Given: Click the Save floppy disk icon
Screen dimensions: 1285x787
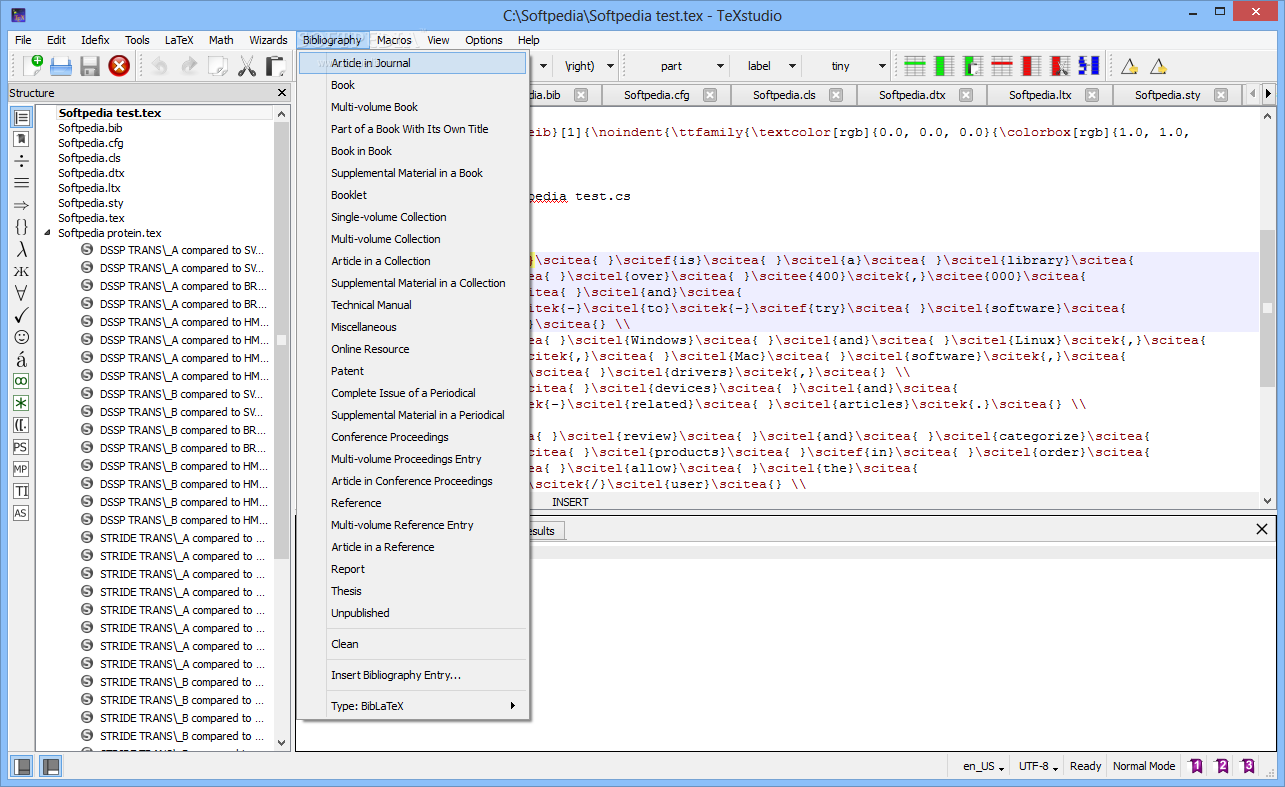Looking at the screenshot, I should coord(90,66).
